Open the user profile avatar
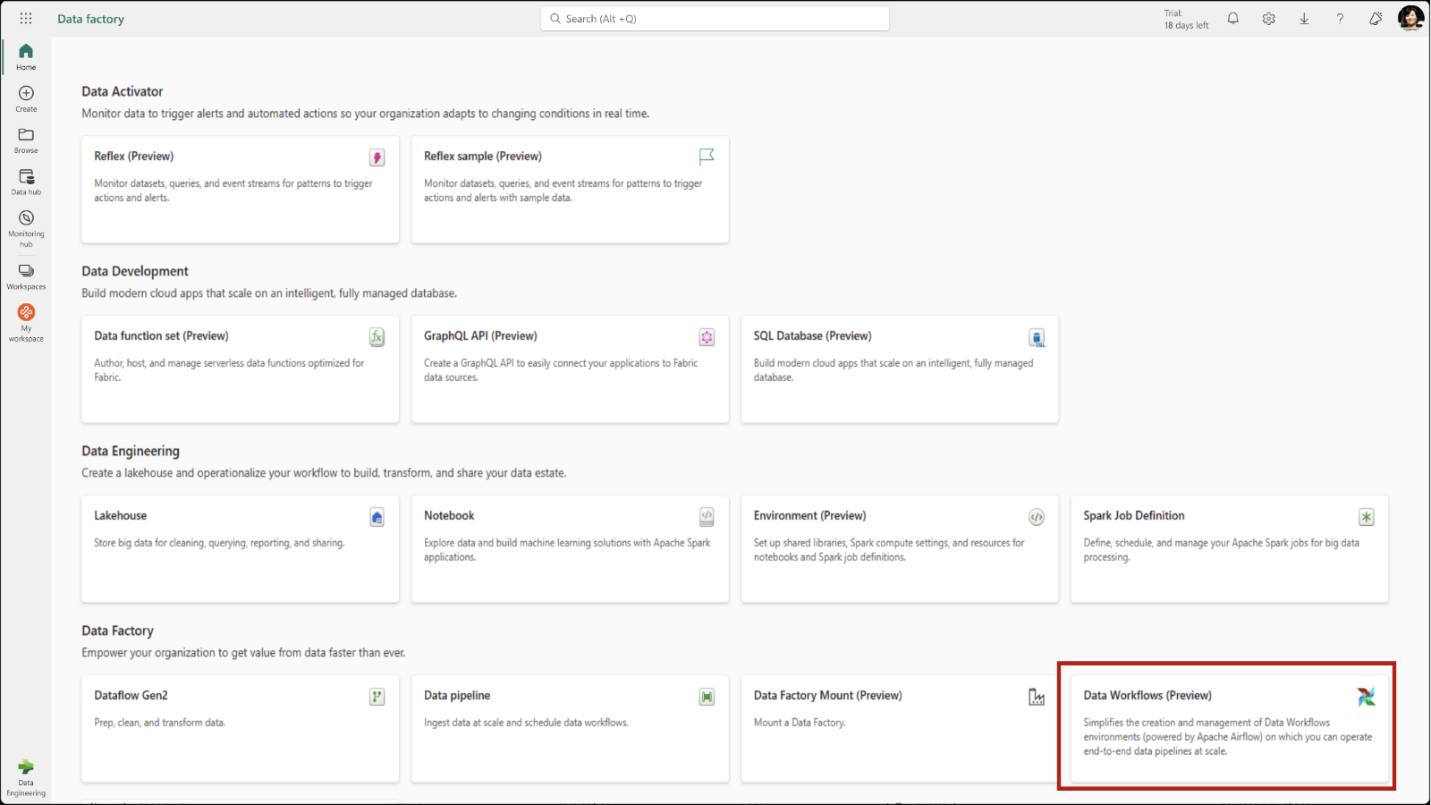1431x805 pixels. [1411, 18]
